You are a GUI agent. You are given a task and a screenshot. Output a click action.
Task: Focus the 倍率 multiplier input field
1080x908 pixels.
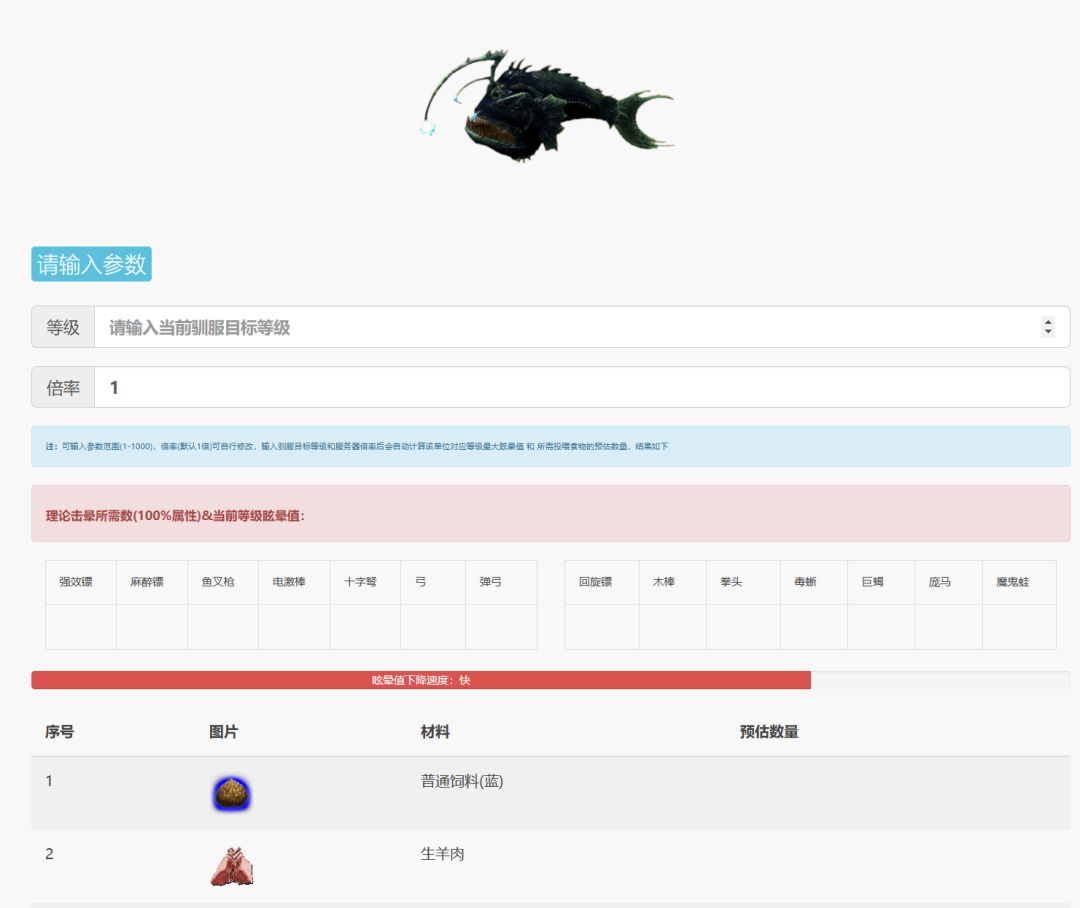(x=581, y=387)
